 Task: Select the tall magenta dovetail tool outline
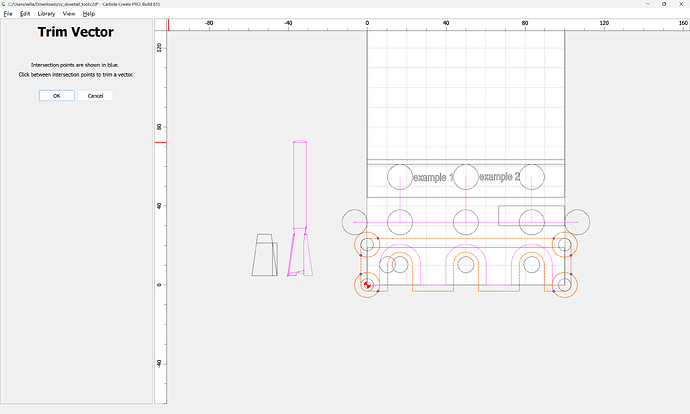(x=300, y=209)
